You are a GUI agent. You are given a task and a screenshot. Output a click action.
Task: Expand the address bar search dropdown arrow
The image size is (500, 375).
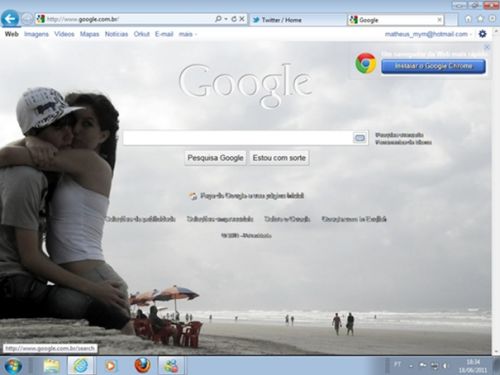pyautogui.click(x=226, y=19)
